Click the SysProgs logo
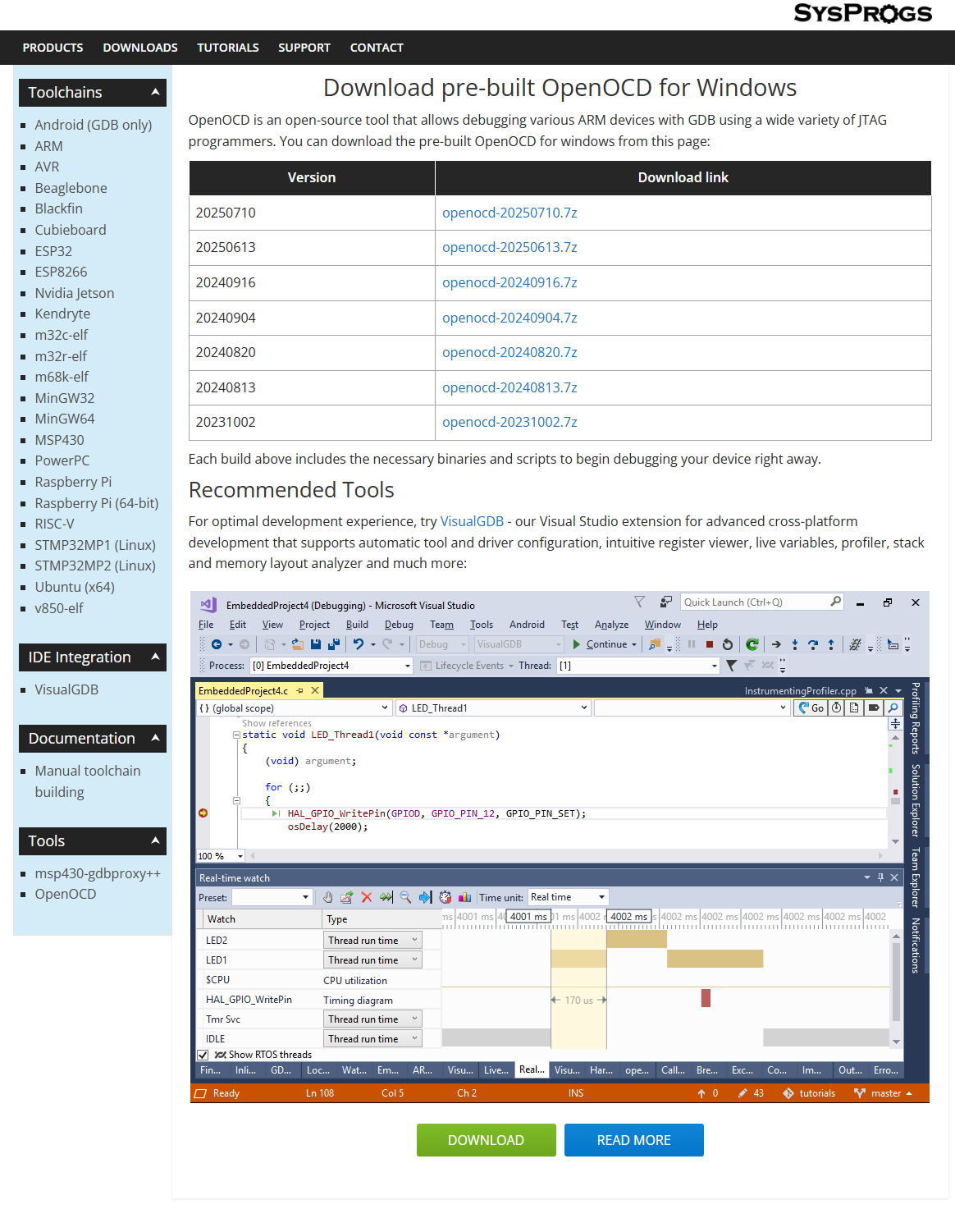The height and width of the screenshot is (1232, 955). pyautogui.click(x=862, y=13)
